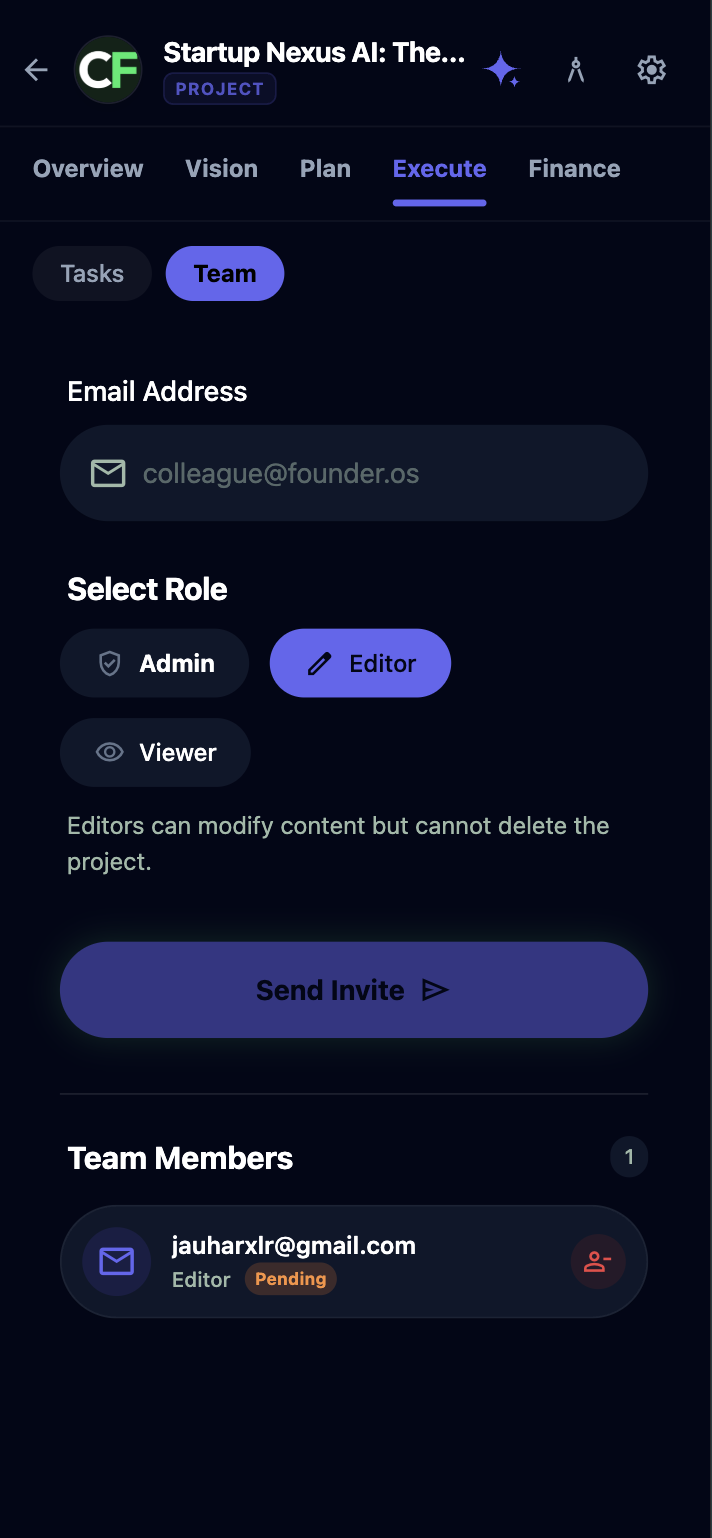Select the Admin role option
The image size is (712, 1538).
point(154,663)
